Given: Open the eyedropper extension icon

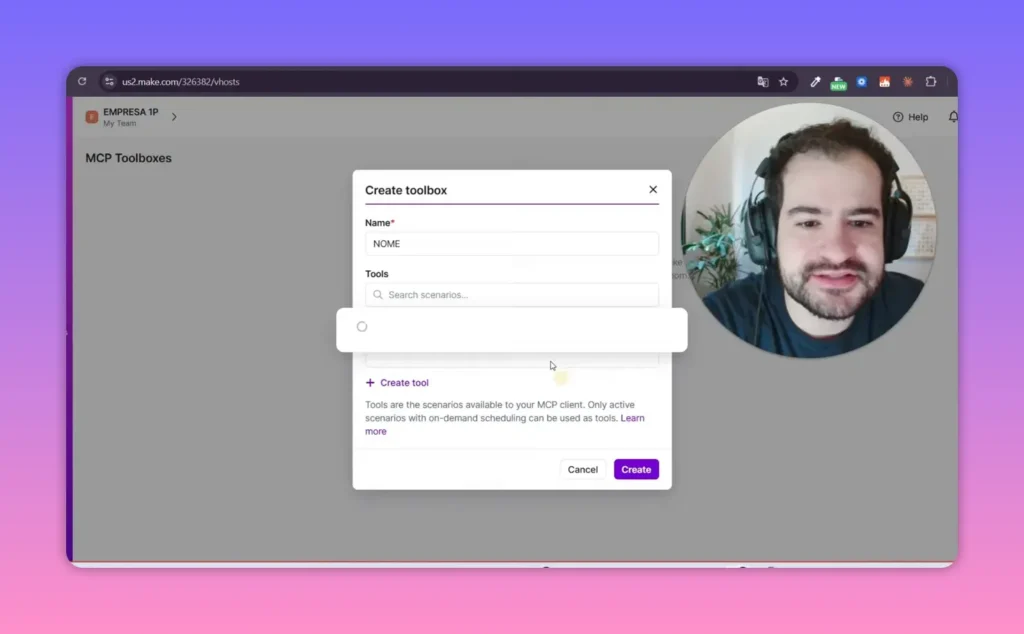Looking at the screenshot, I should click(815, 82).
